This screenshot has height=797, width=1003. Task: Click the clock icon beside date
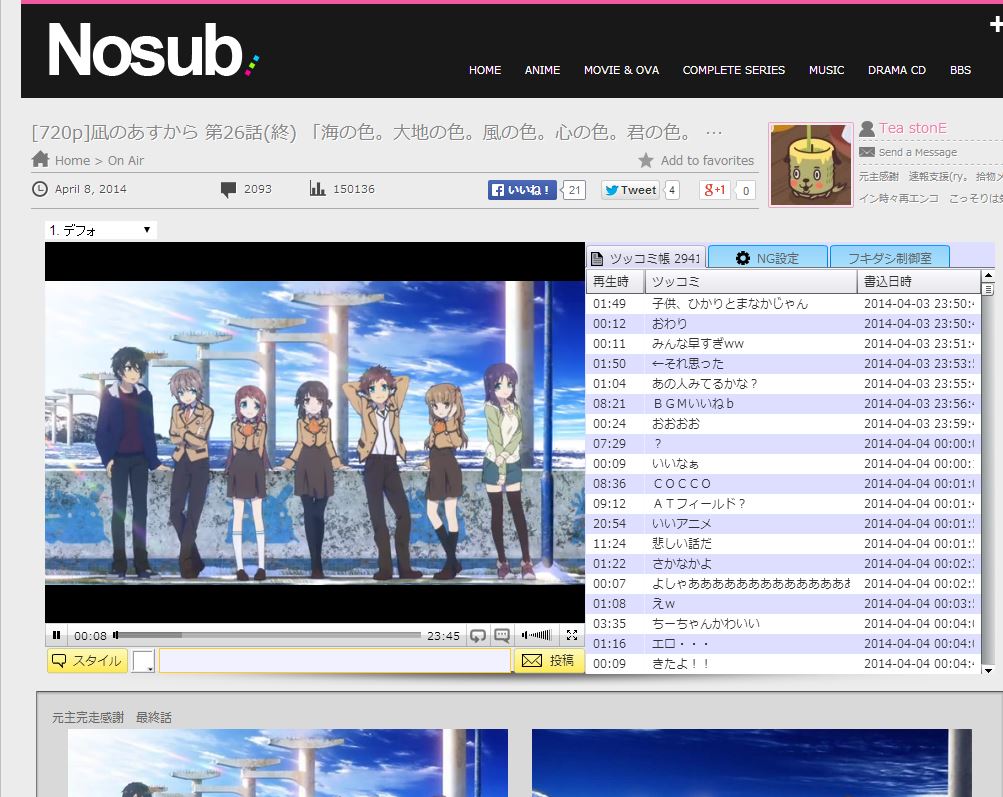click(40, 189)
